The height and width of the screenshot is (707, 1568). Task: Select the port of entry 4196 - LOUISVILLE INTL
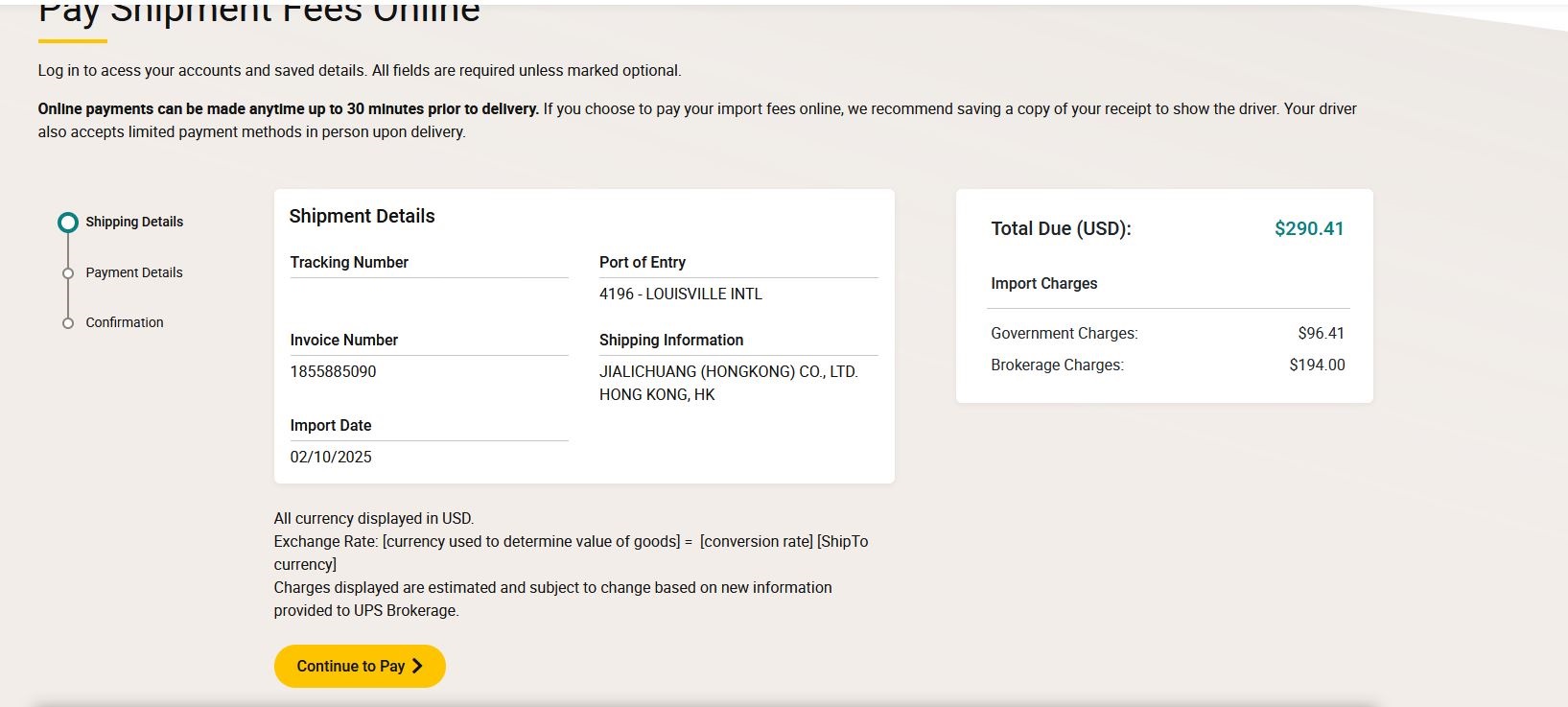(x=681, y=294)
